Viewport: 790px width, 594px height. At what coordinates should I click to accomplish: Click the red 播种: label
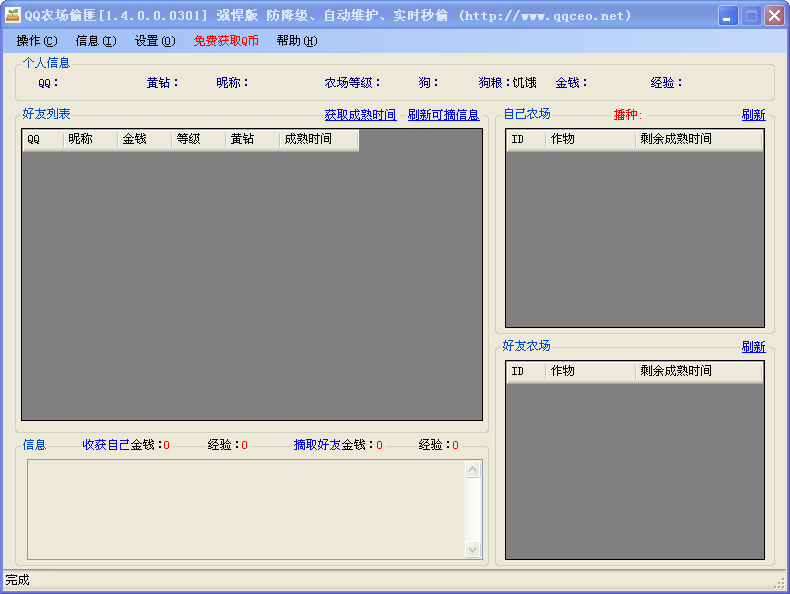(x=628, y=115)
